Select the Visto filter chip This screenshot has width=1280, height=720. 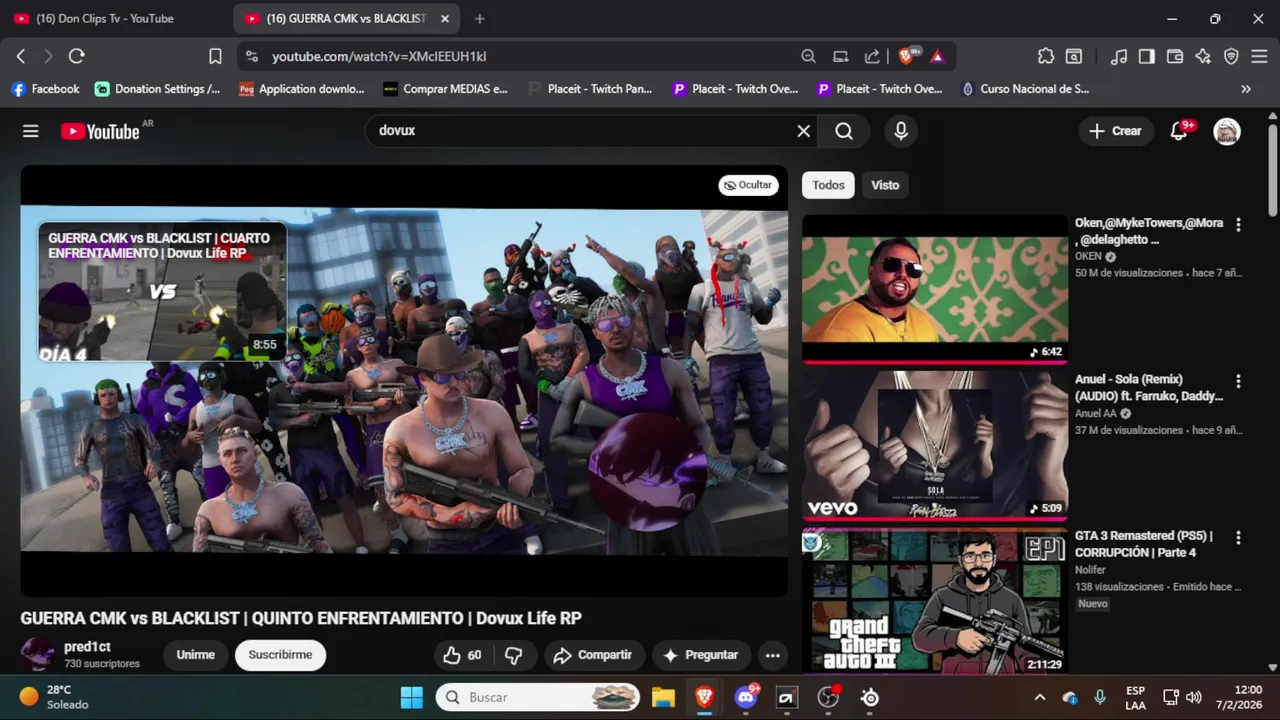coord(885,185)
